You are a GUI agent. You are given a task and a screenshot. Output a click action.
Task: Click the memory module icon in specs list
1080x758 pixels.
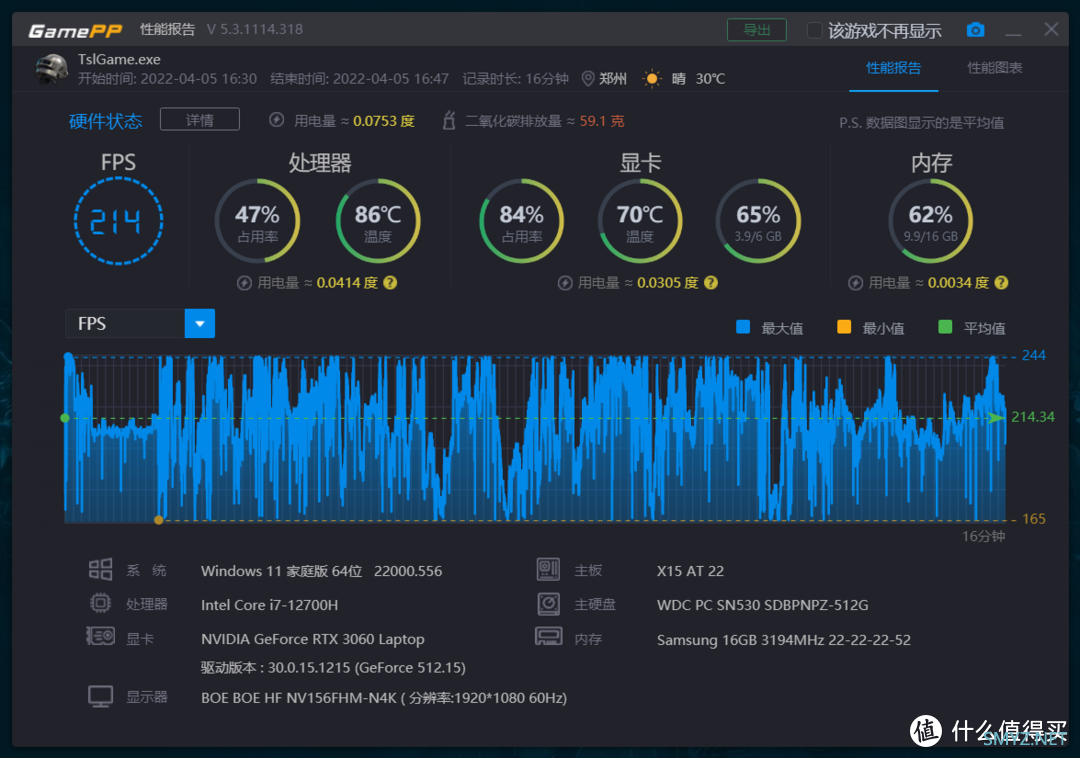[x=548, y=636]
